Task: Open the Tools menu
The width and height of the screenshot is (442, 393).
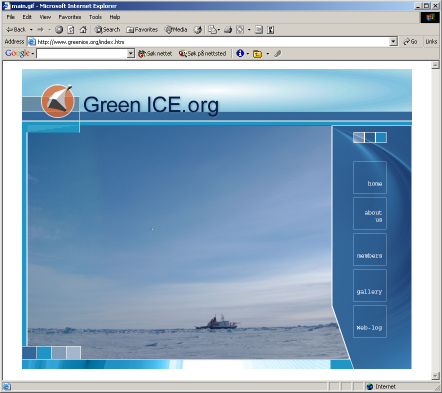Action: (x=95, y=17)
